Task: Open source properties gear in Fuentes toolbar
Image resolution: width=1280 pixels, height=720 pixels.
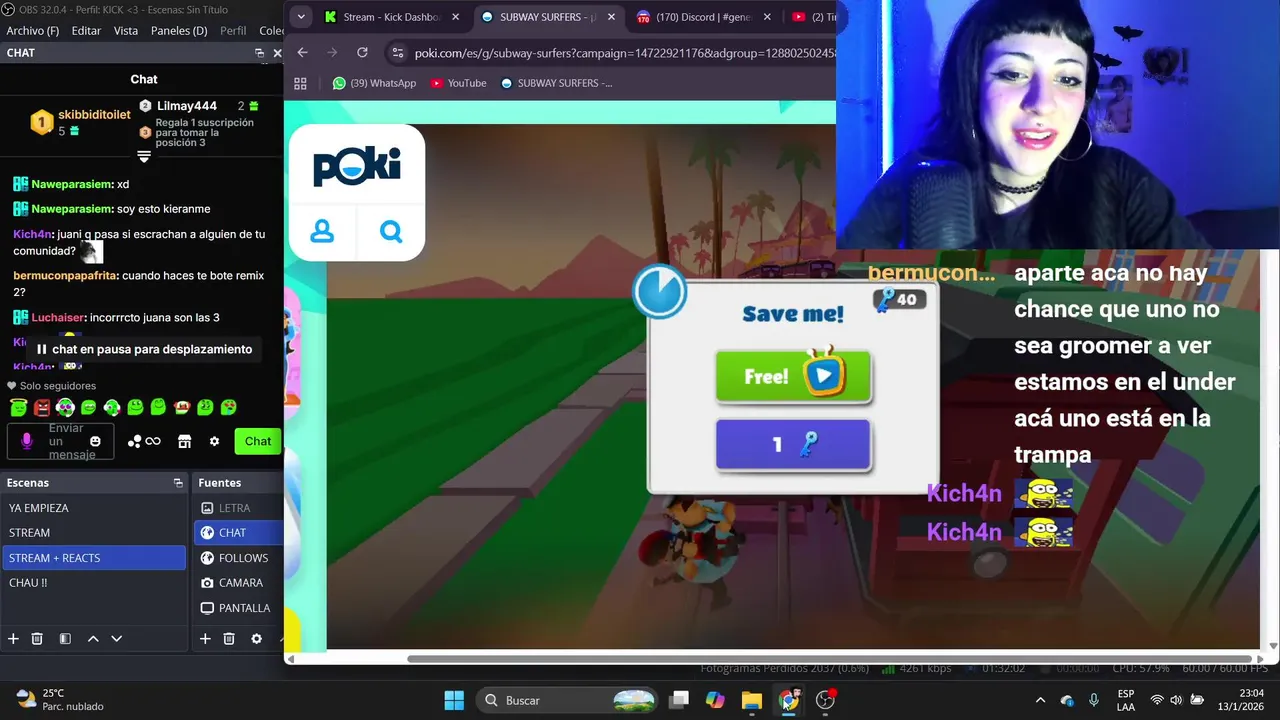Action: [256, 638]
